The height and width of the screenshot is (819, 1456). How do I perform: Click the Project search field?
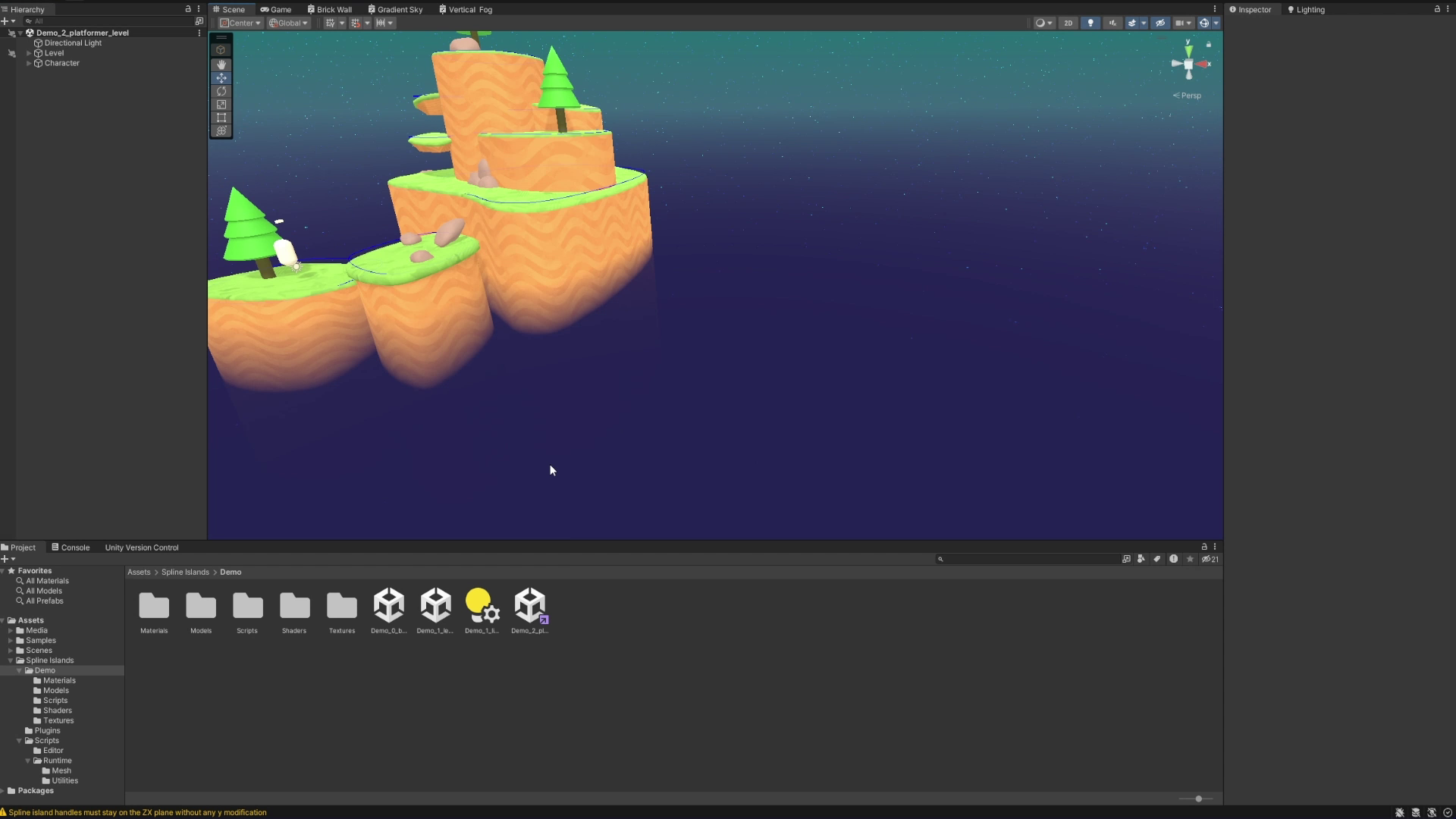point(1028,559)
